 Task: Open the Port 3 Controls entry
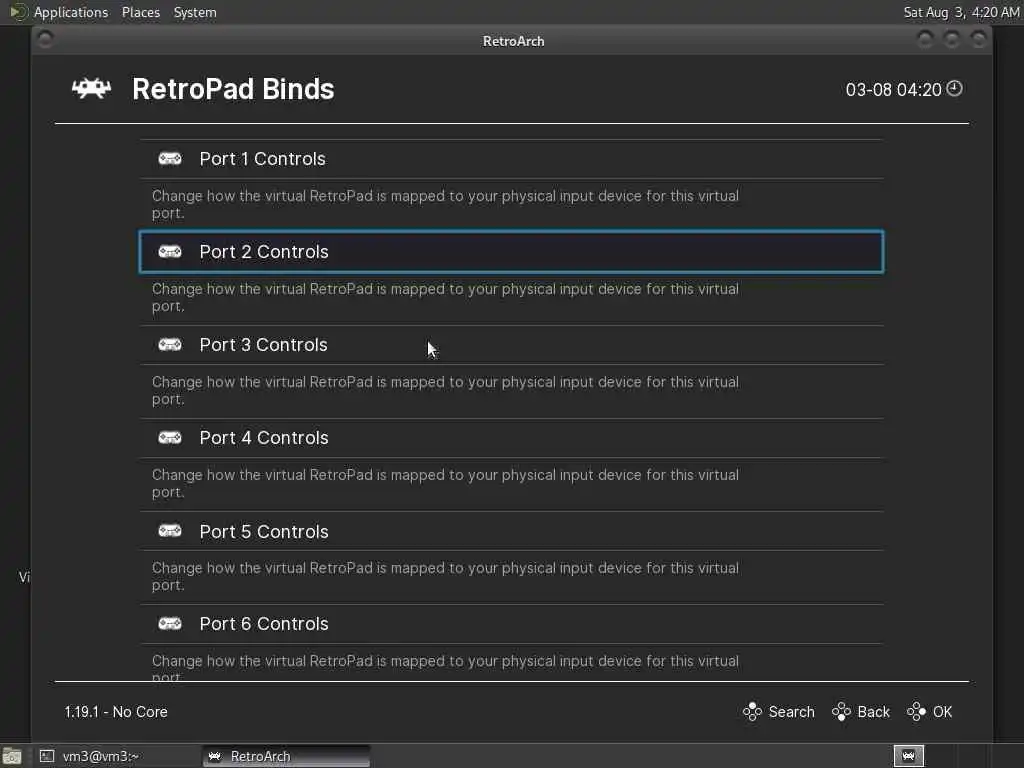tap(263, 345)
